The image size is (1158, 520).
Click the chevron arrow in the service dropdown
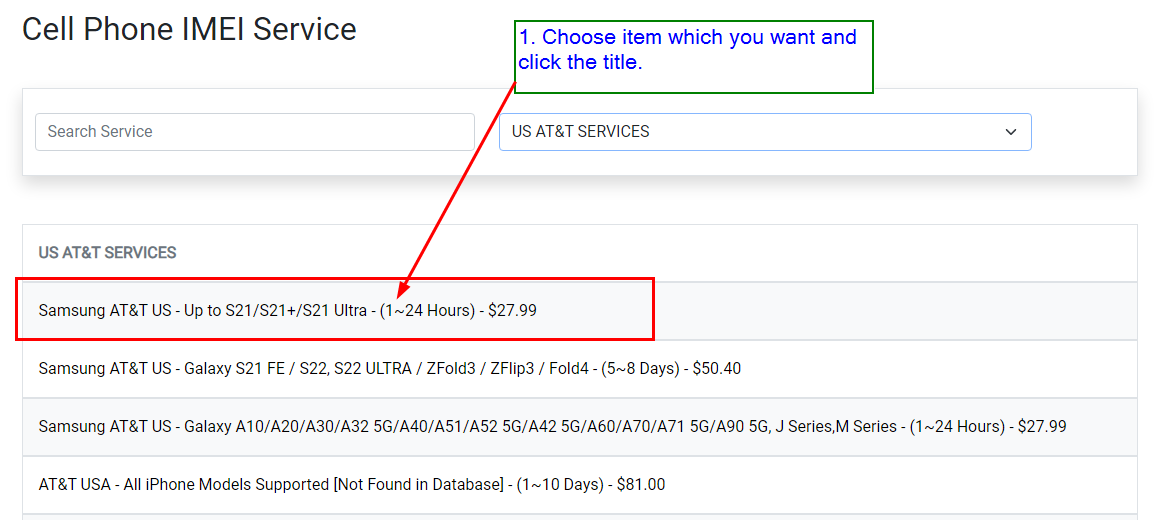(1011, 132)
